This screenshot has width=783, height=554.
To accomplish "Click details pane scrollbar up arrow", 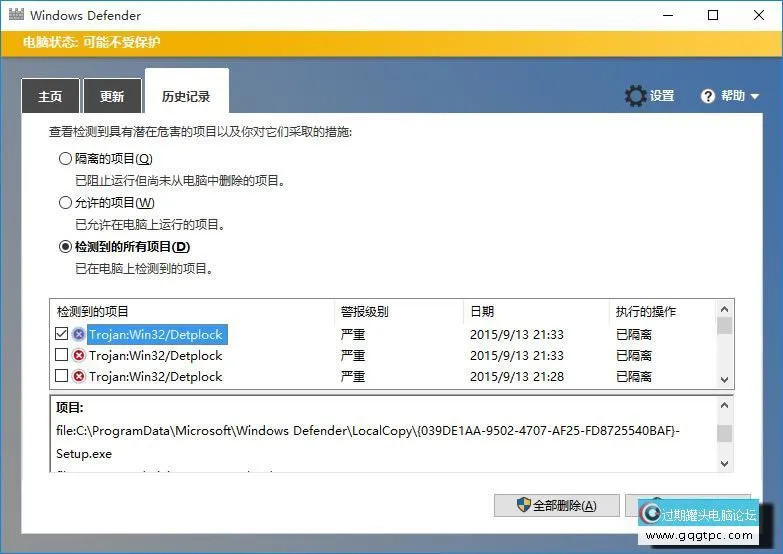I will pyautogui.click(x=725, y=405).
